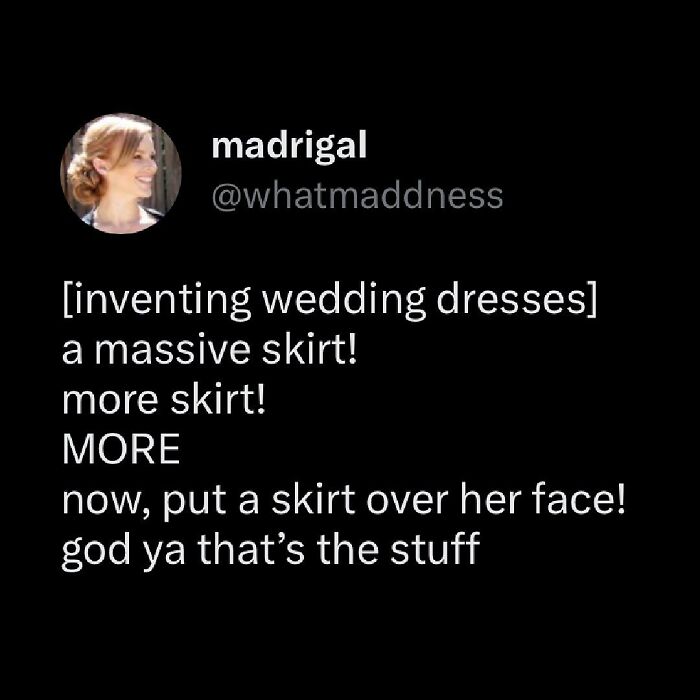Select the word "that's" in the tweet
700x700 pixels.
point(251,548)
